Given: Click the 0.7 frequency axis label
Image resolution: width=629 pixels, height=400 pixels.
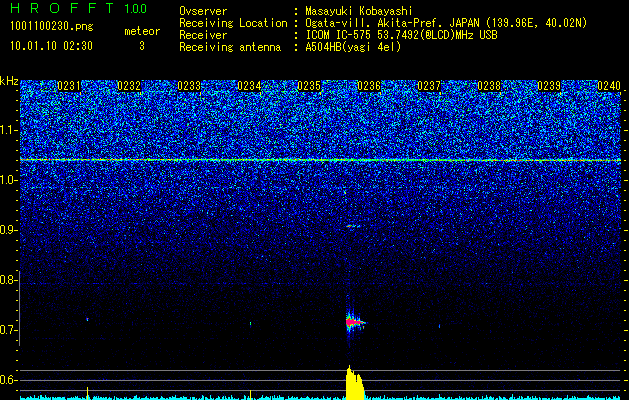Looking at the screenshot, I should pos(8,330).
